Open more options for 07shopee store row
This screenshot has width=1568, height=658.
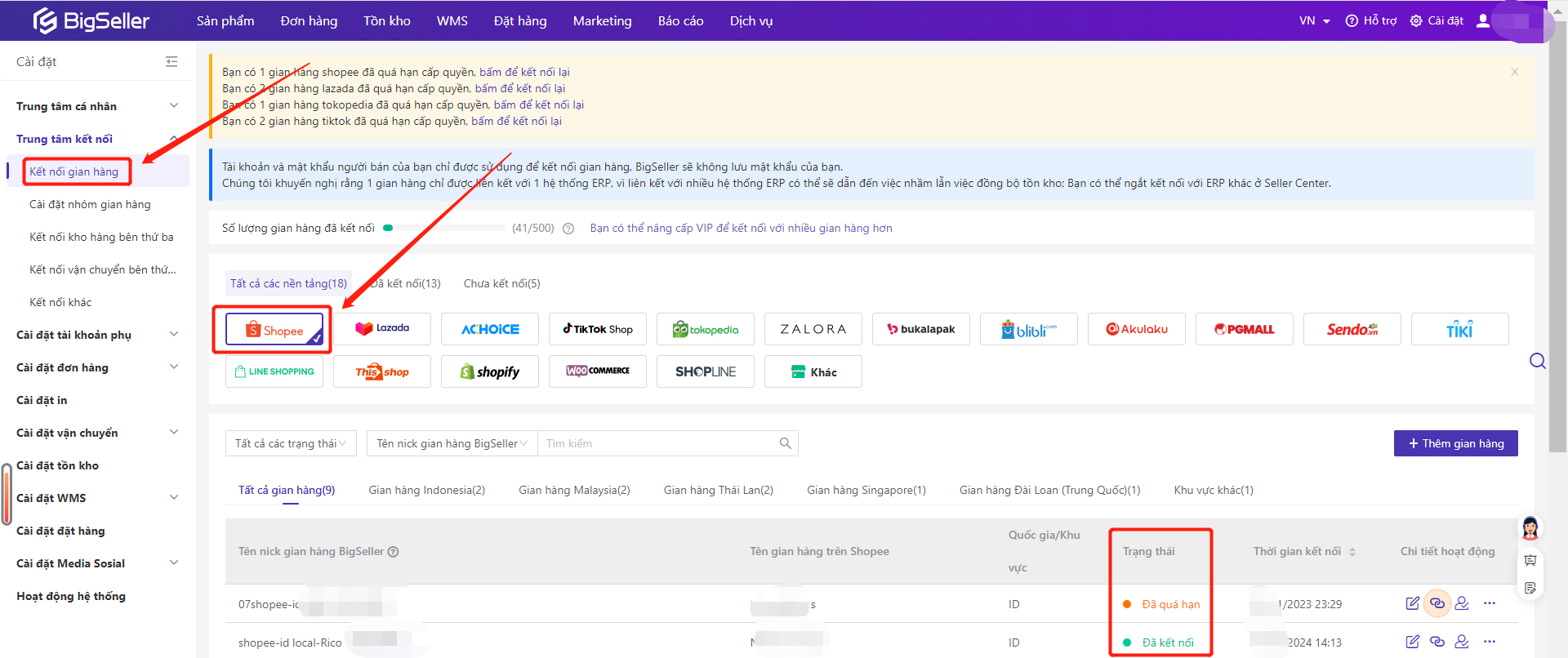pyautogui.click(x=1489, y=603)
